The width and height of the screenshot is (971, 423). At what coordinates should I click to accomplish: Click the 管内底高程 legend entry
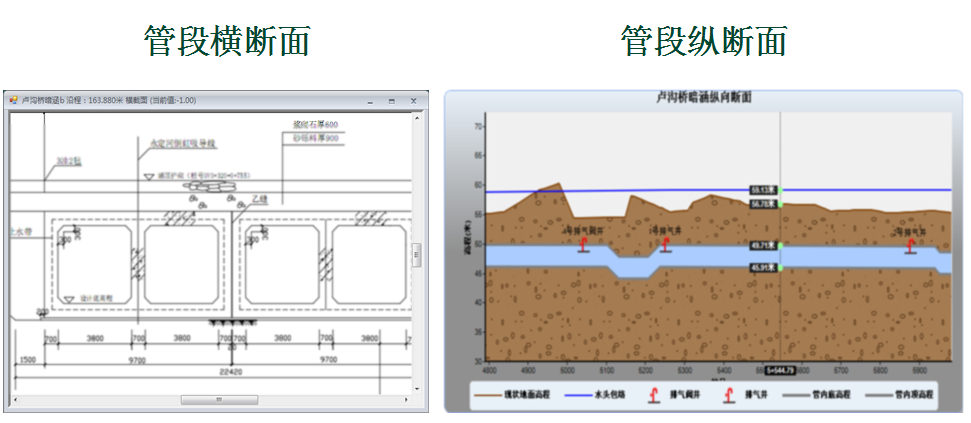point(816,394)
